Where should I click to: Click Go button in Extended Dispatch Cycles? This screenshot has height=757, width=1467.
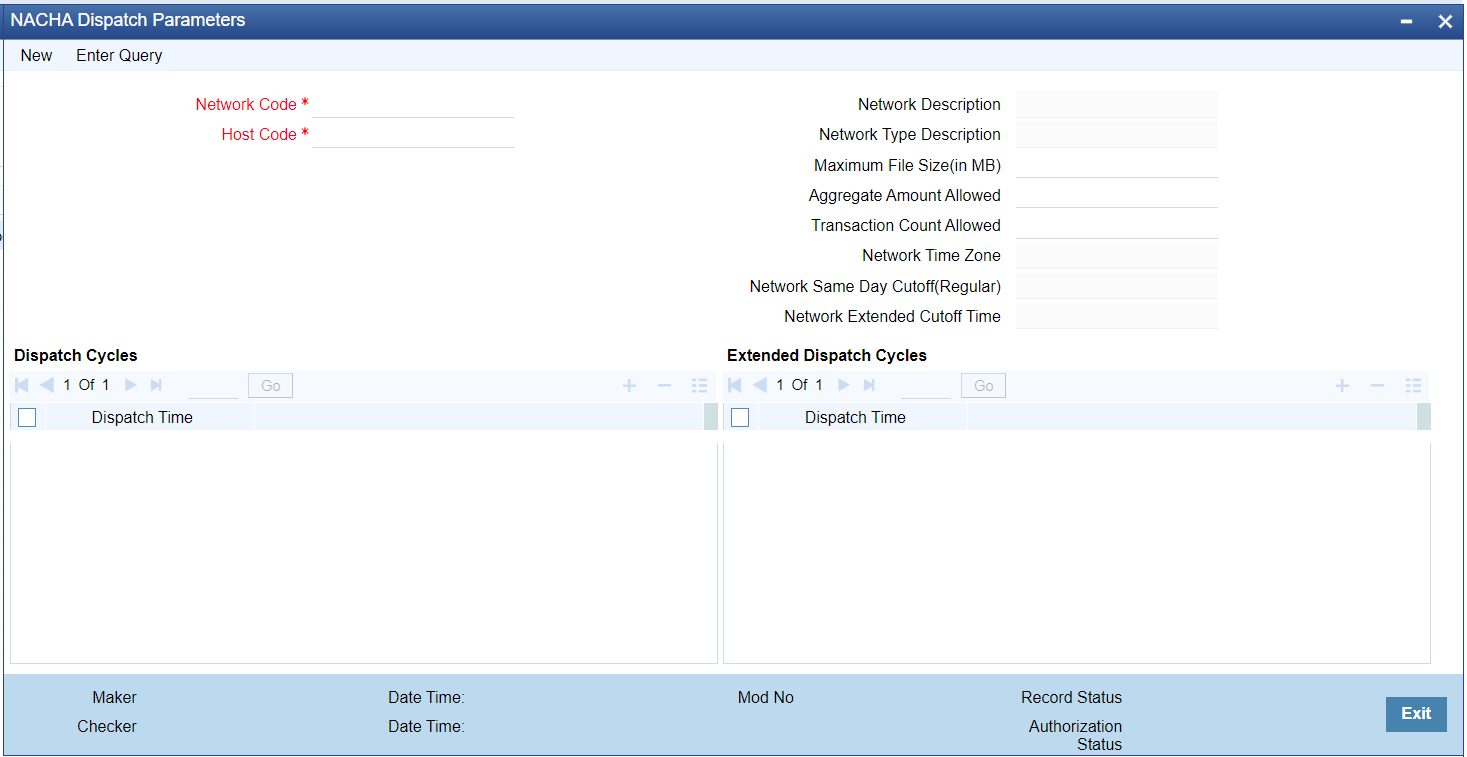click(984, 385)
